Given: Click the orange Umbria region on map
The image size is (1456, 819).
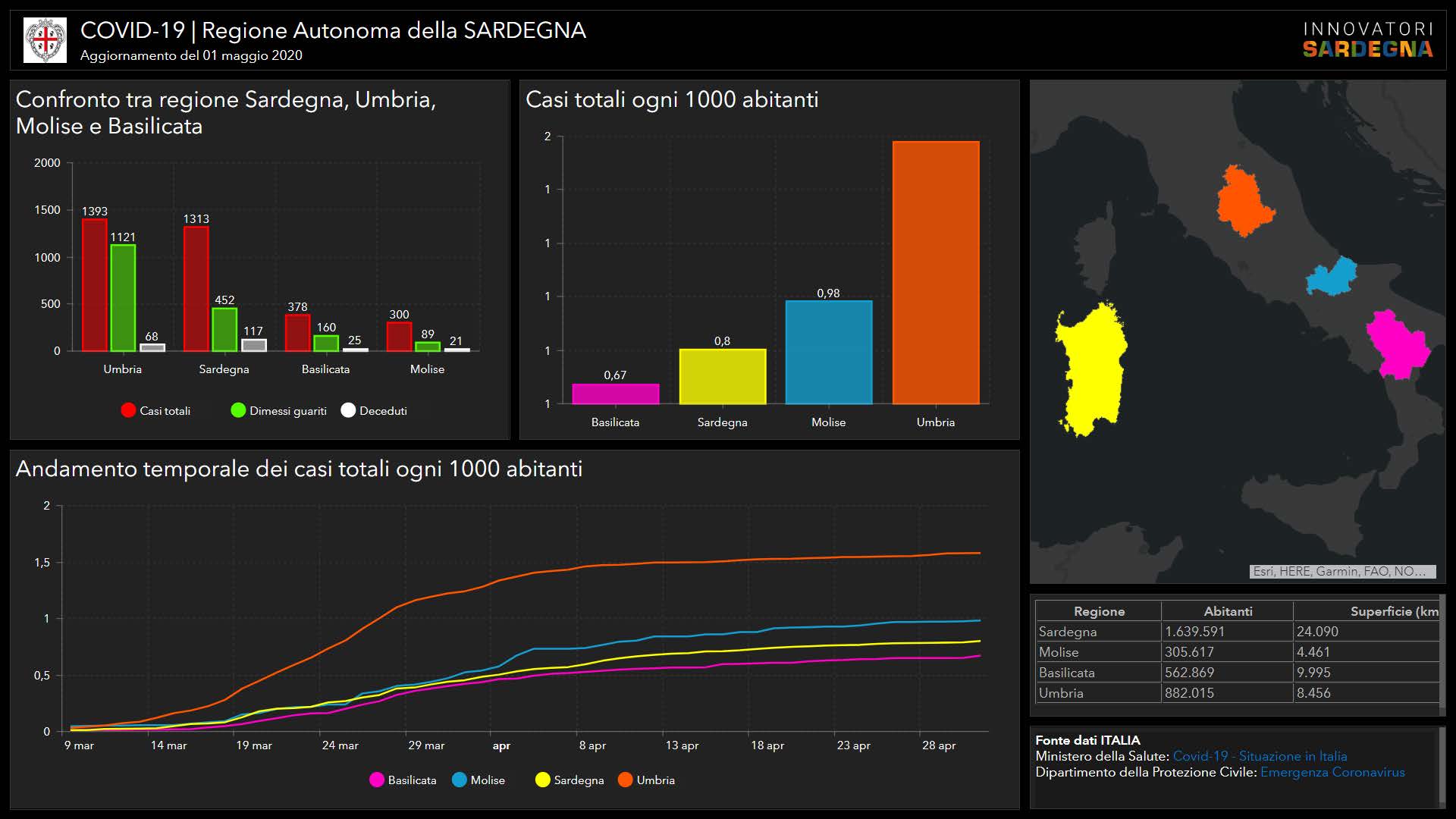Looking at the screenshot, I should [1241, 201].
